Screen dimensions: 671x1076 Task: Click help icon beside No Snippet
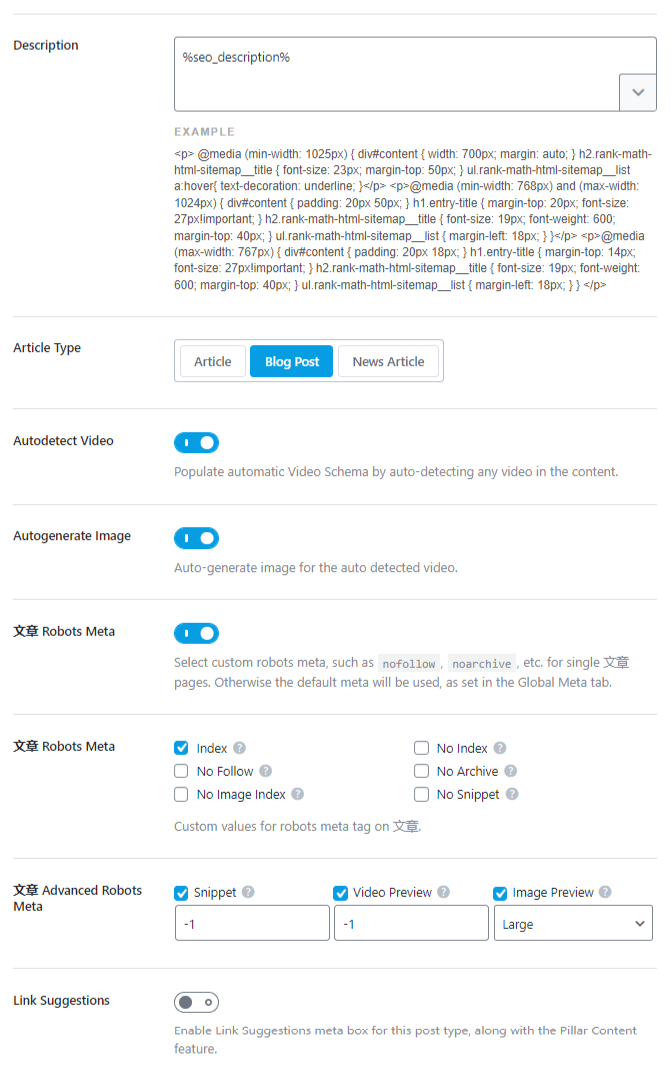[x=512, y=794]
